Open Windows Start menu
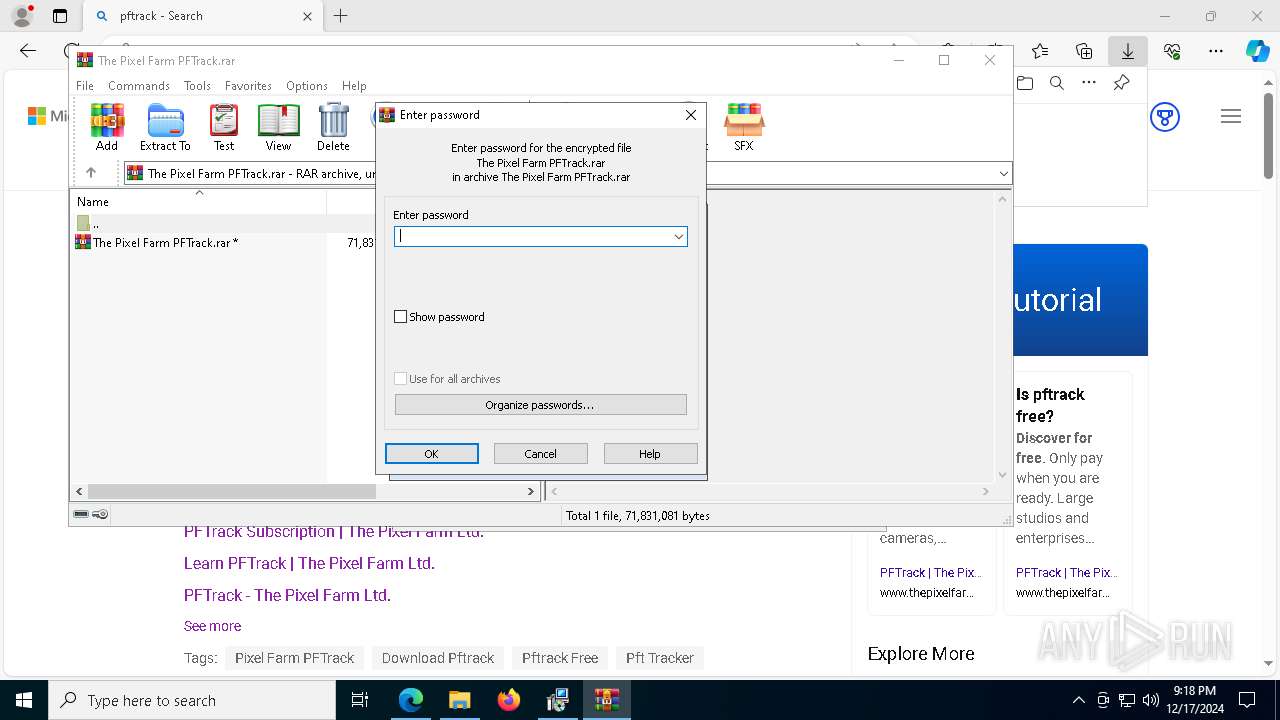Viewport: 1280px width, 720px height. (24, 700)
